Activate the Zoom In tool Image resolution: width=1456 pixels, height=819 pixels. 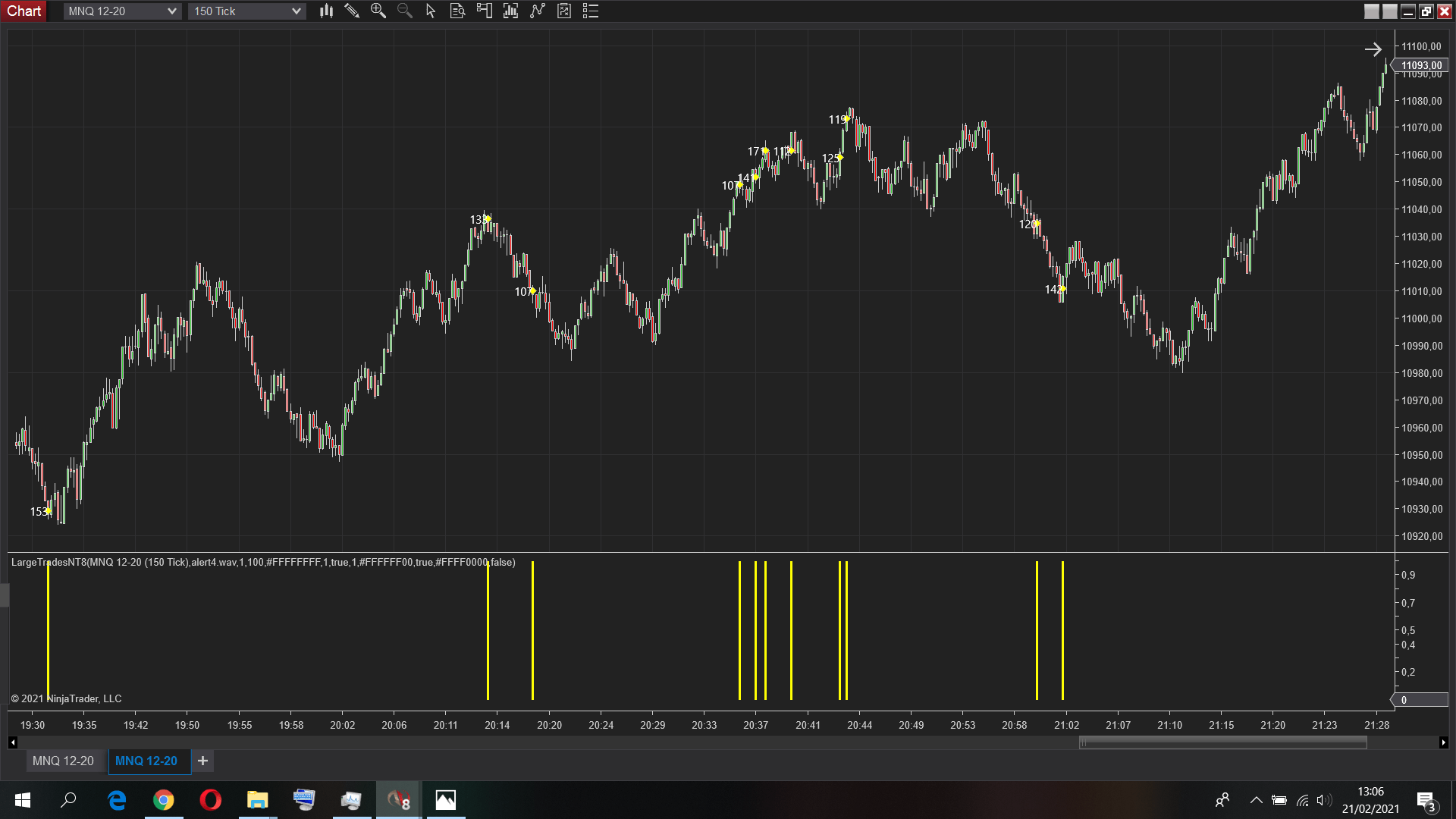[378, 11]
